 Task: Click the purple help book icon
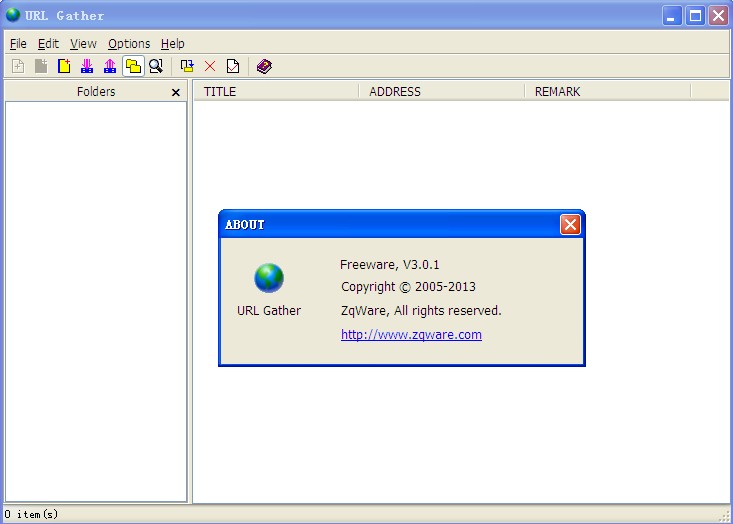tap(264, 66)
